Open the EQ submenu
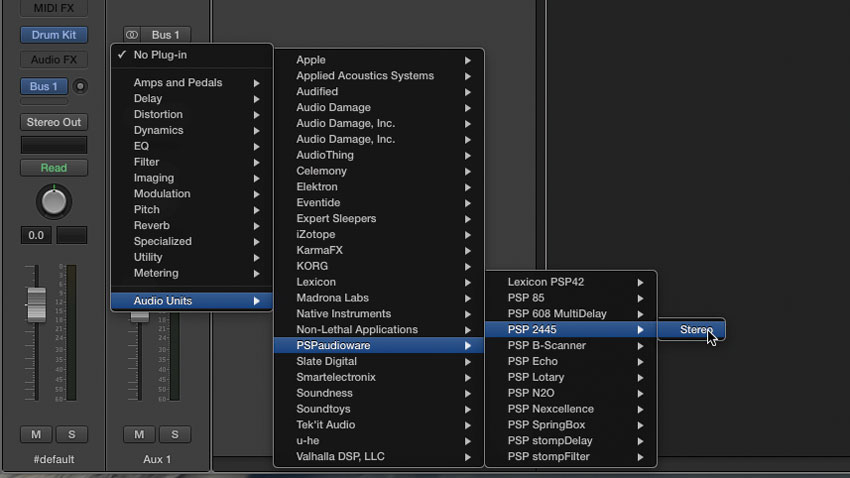 tap(192, 146)
